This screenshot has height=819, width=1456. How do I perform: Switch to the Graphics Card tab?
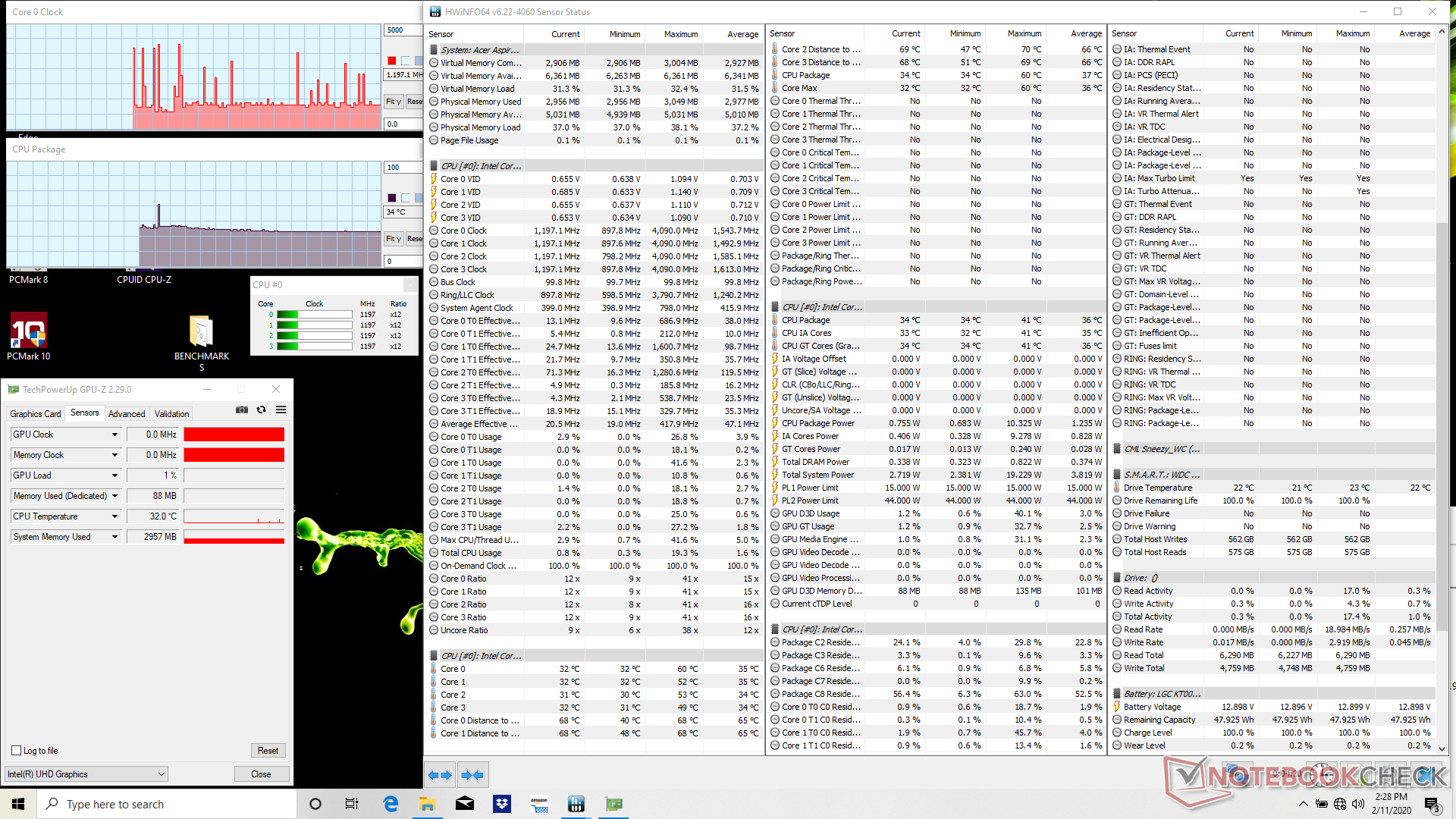(36, 414)
